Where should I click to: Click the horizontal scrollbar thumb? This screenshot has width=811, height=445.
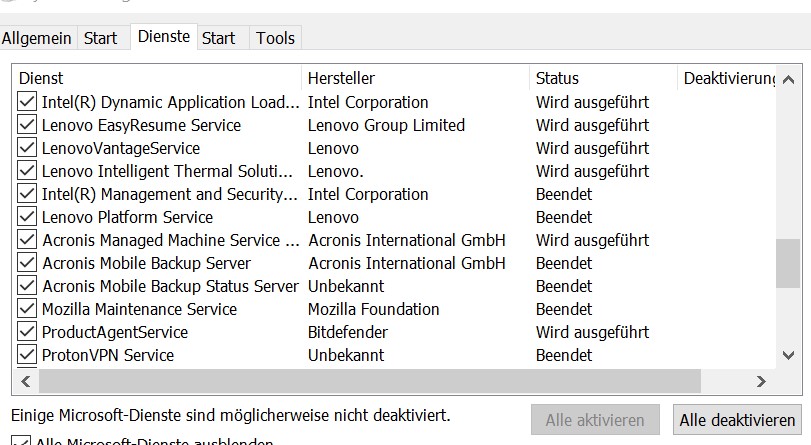point(370,382)
